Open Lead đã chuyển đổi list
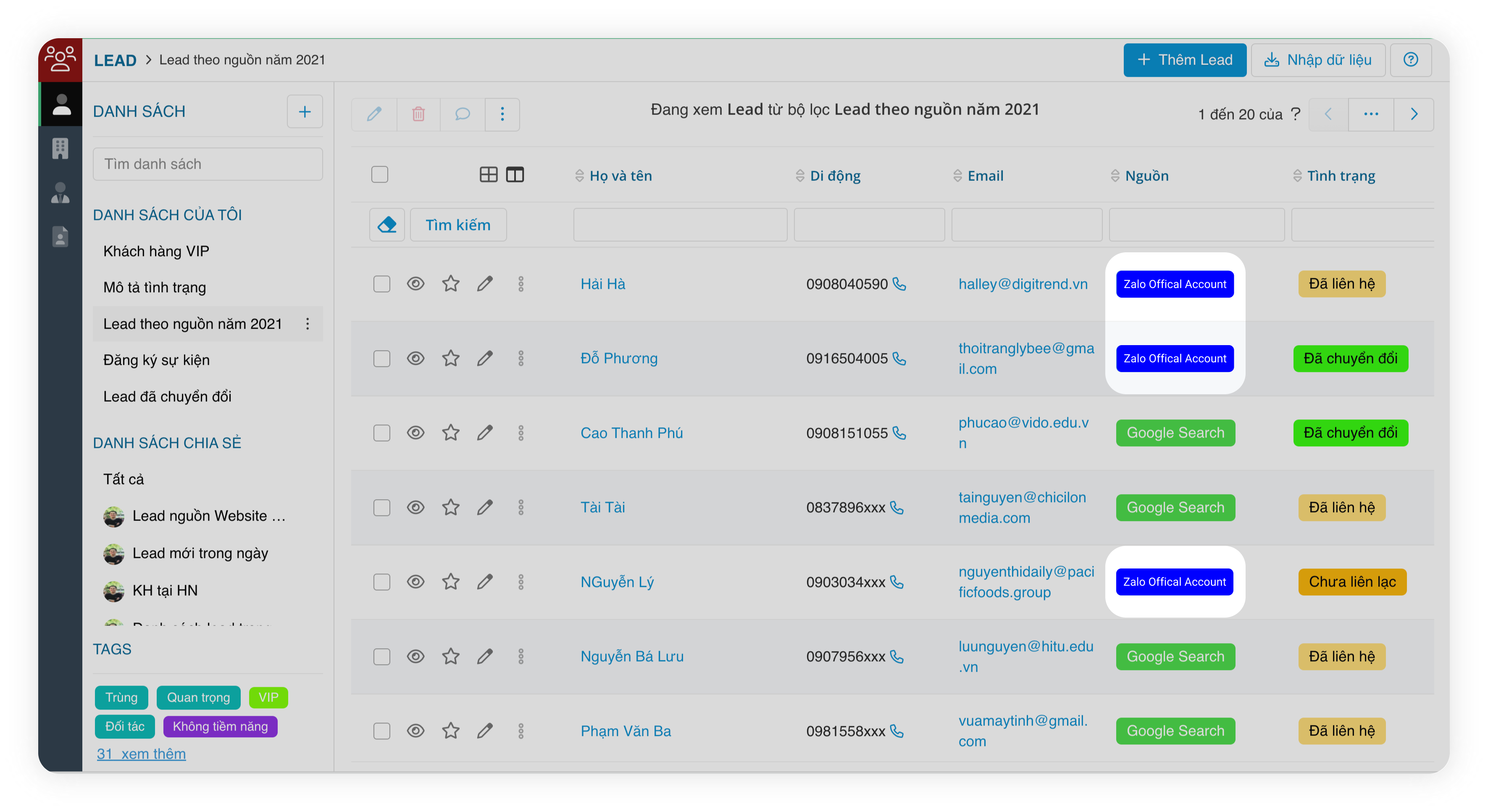 pyautogui.click(x=167, y=396)
